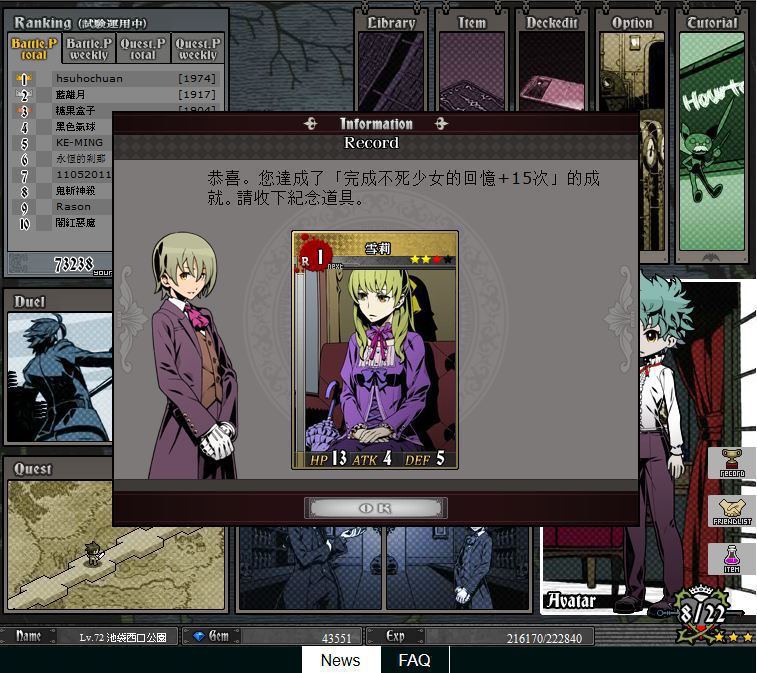Click the blue Gem diamond icon
The image size is (757, 673).
click(199, 636)
